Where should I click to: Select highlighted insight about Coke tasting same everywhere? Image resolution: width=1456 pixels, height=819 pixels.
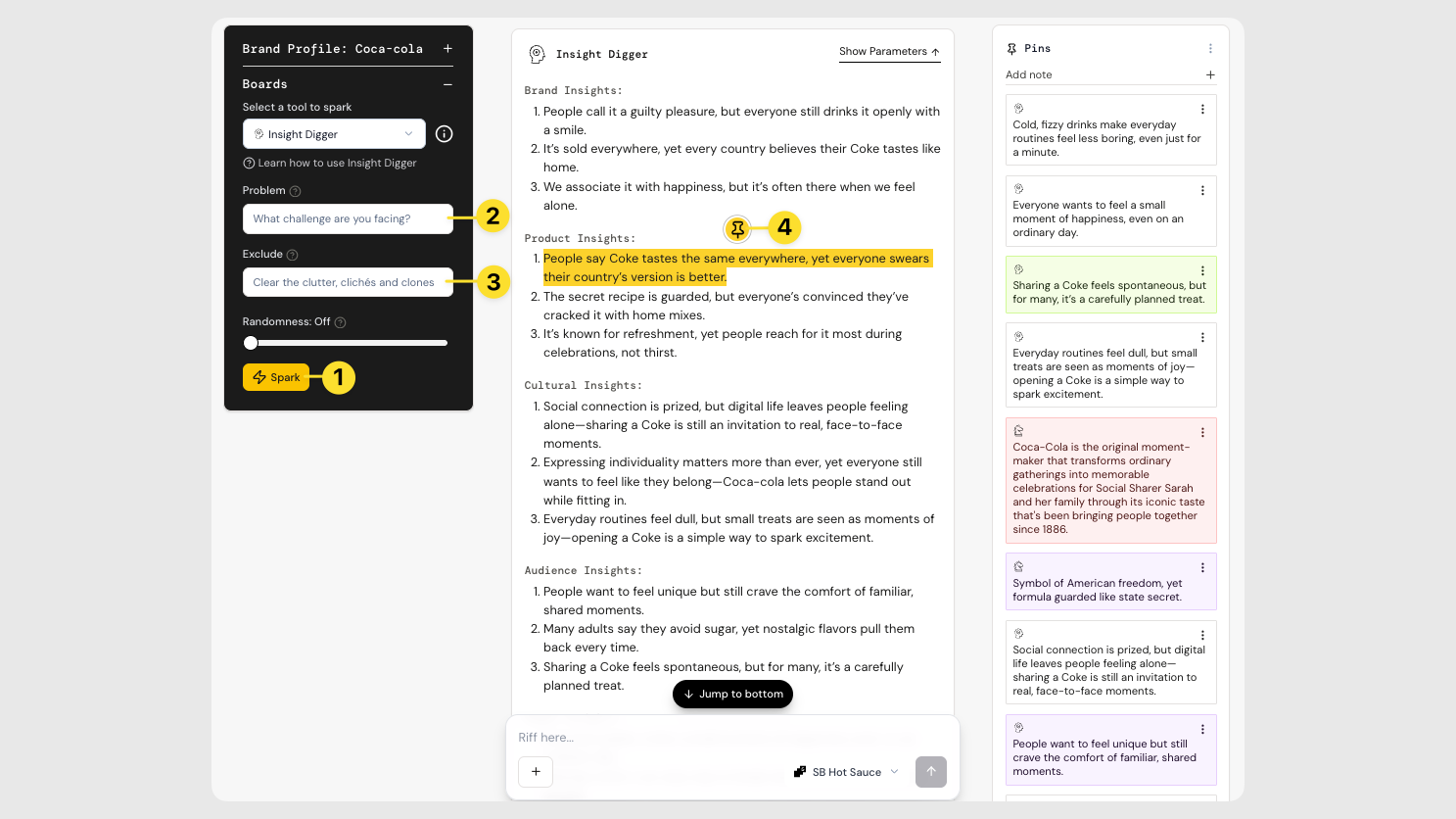[736, 267]
